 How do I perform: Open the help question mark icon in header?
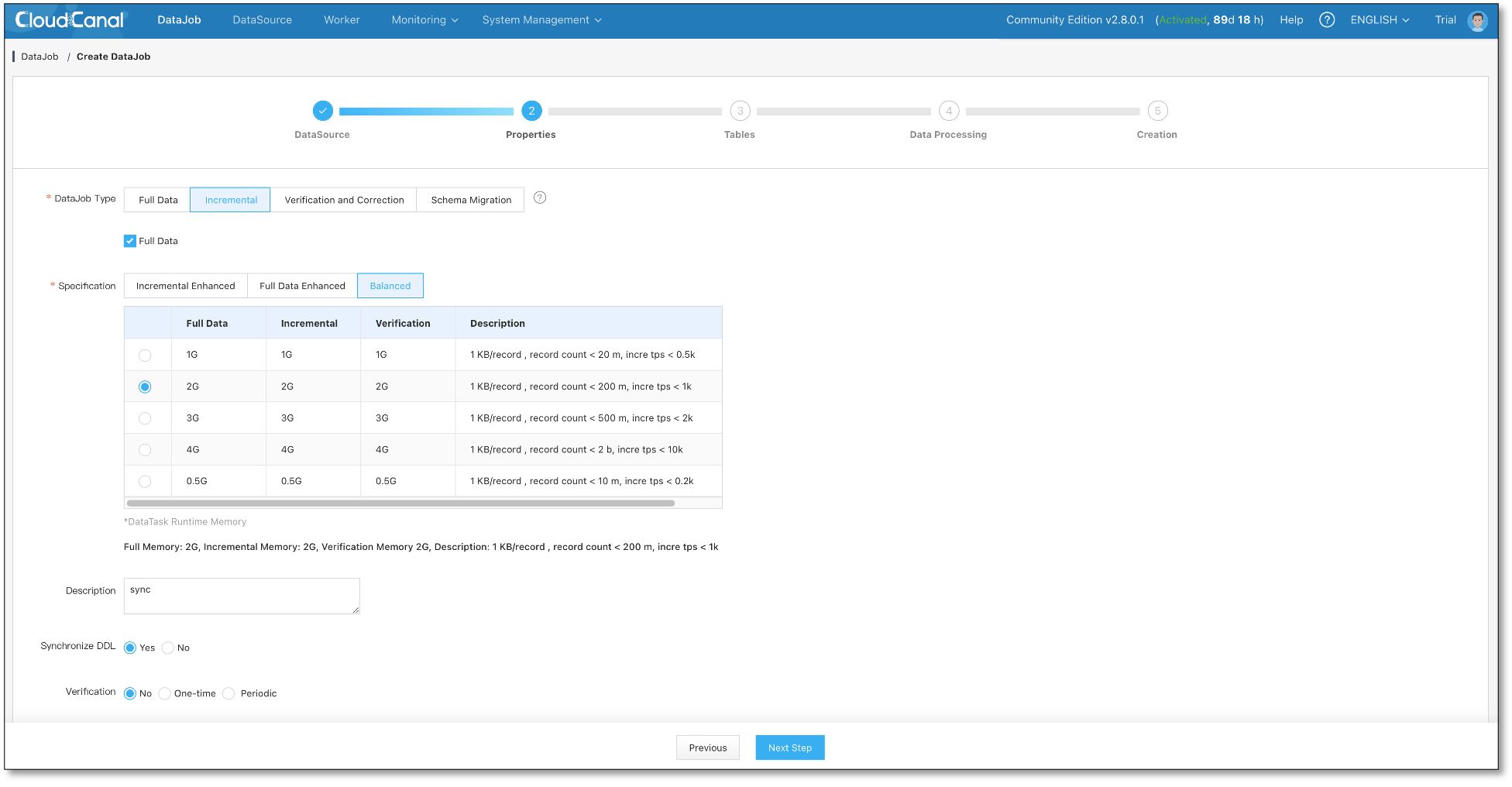click(1327, 20)
